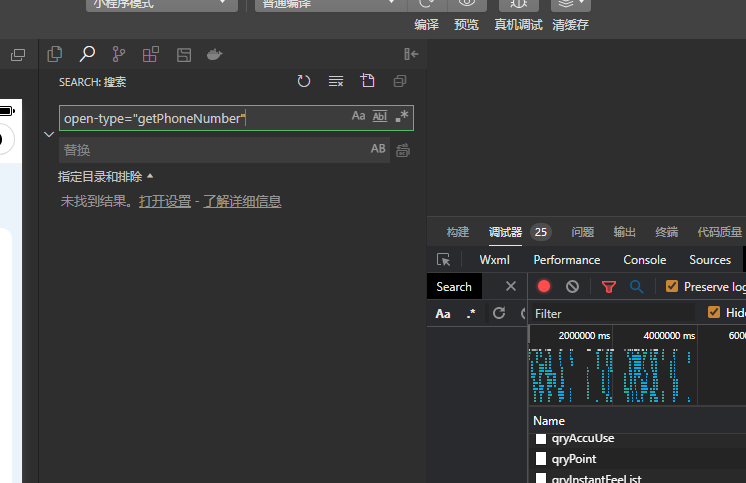This screenshot has width=746, height=483.
Task: Collapse the replace field chevron
Action: [x=49, y=134]
